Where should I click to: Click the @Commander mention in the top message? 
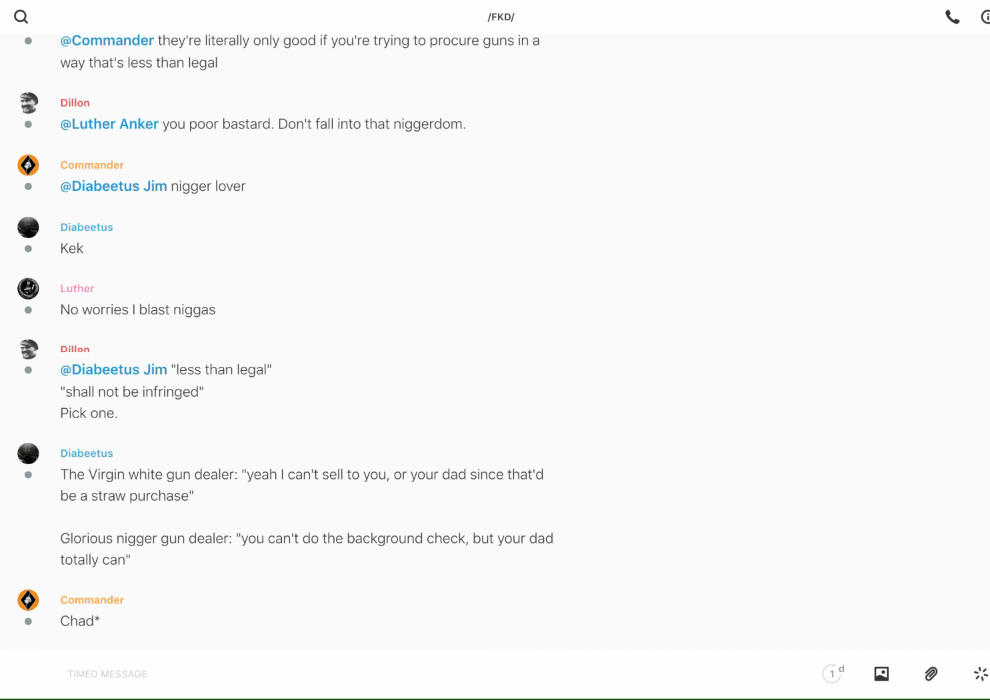point(107,41)
